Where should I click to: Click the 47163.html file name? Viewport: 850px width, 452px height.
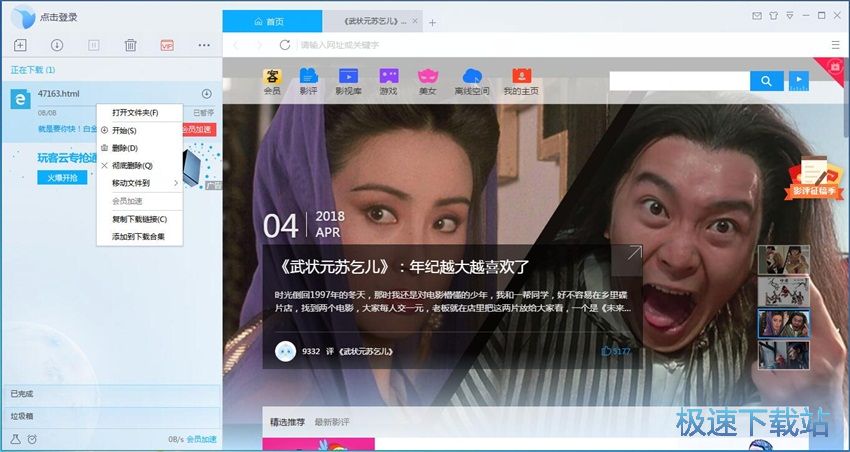59,94
